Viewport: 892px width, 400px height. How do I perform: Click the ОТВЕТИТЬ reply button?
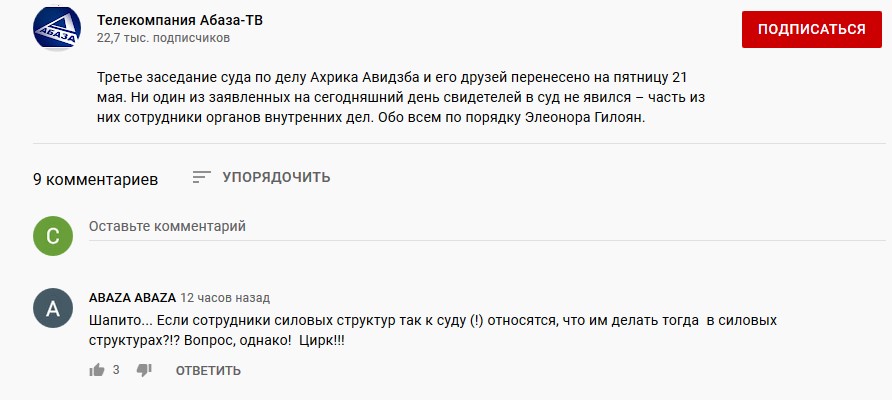point(208,371)
